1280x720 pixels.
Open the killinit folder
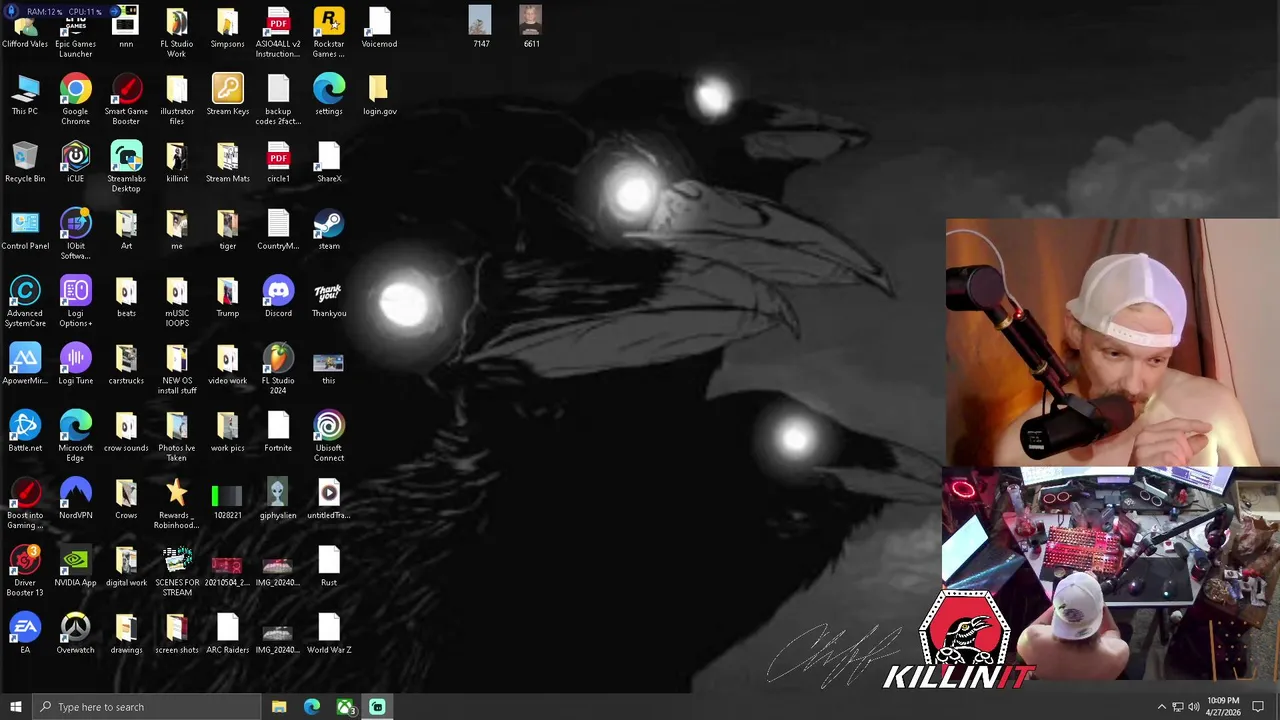(x=177, y=162)
